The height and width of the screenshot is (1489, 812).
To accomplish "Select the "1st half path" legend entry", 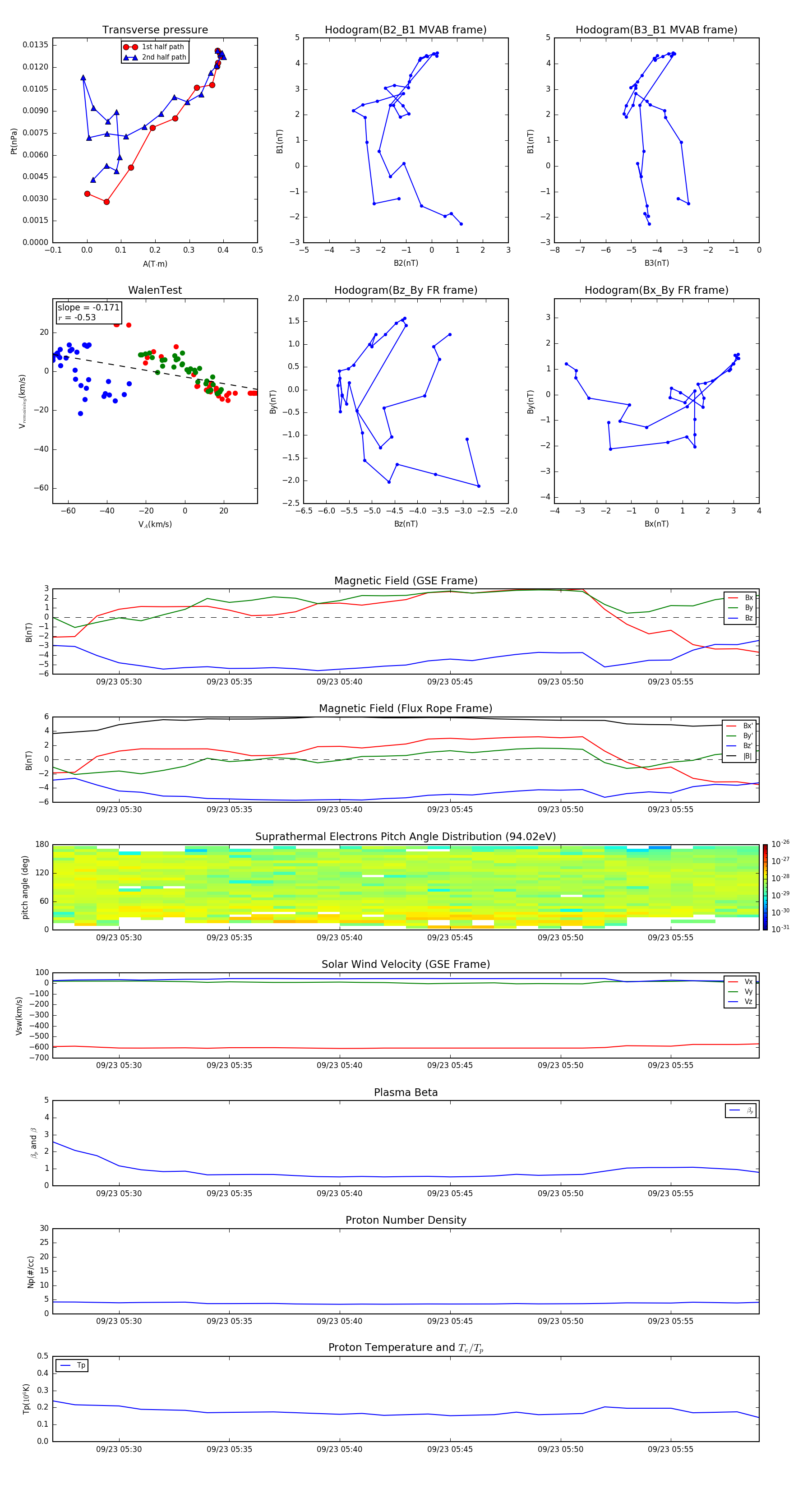I will [x=154, y=47].
